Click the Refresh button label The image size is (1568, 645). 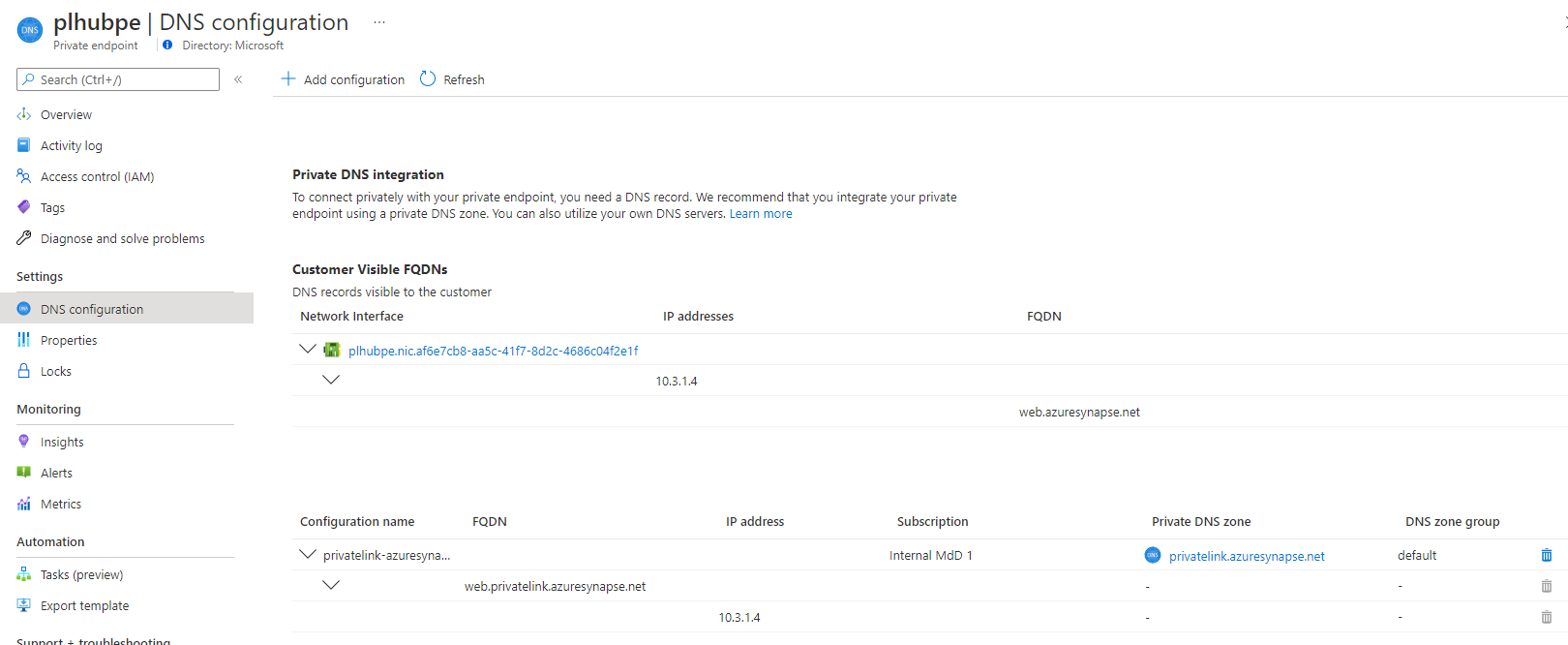tap(464, 79)
